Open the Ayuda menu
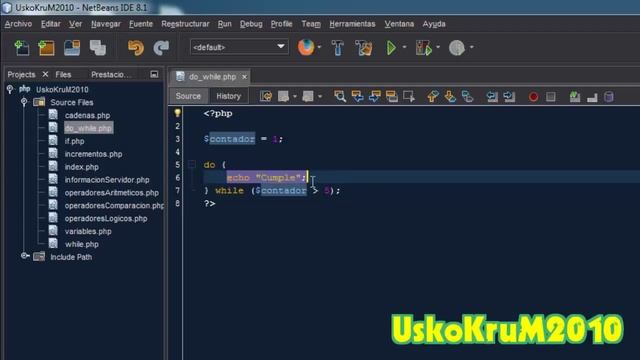Image resolution: width=640 pixels, height=360 pixels. pyautogui.click(x=434, y=24)
